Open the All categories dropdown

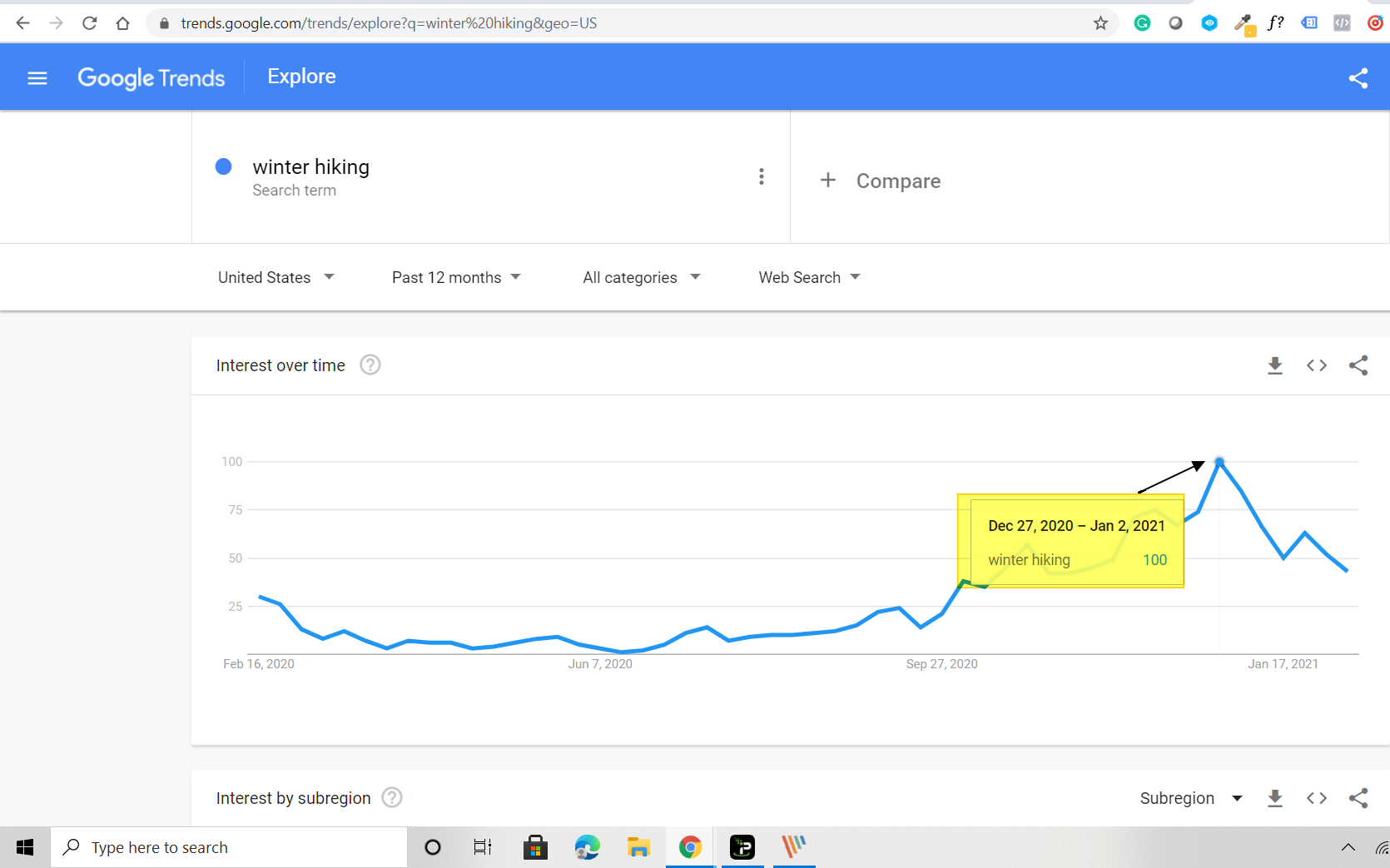pyautogui.click(x=641, y=277)
